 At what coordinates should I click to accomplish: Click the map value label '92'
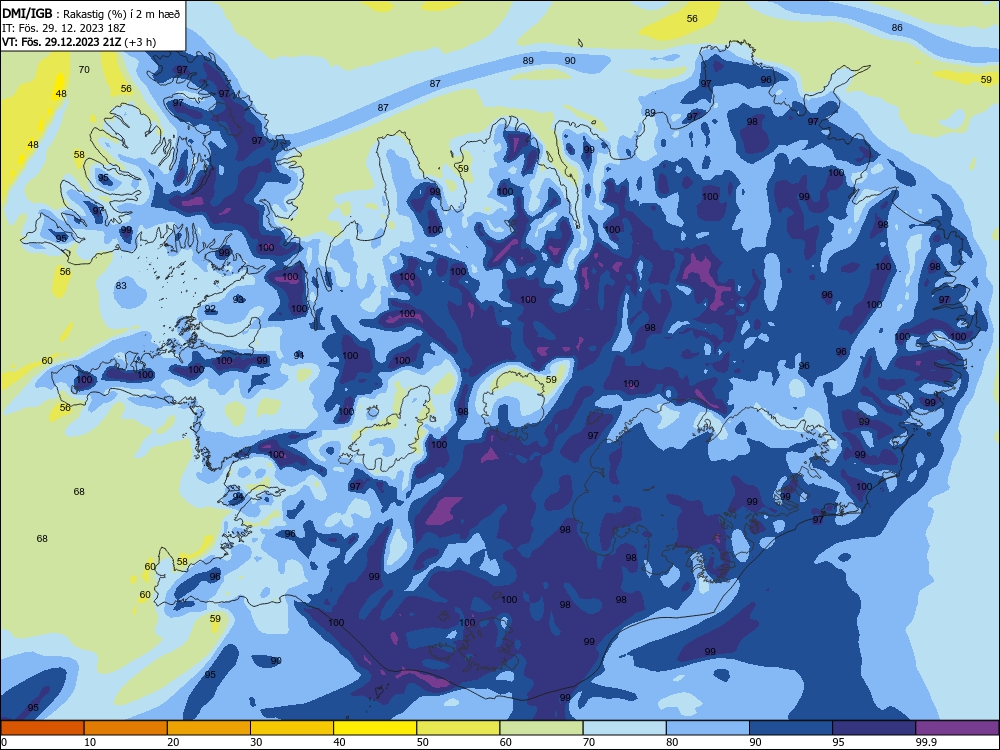[x=210, y=309]
